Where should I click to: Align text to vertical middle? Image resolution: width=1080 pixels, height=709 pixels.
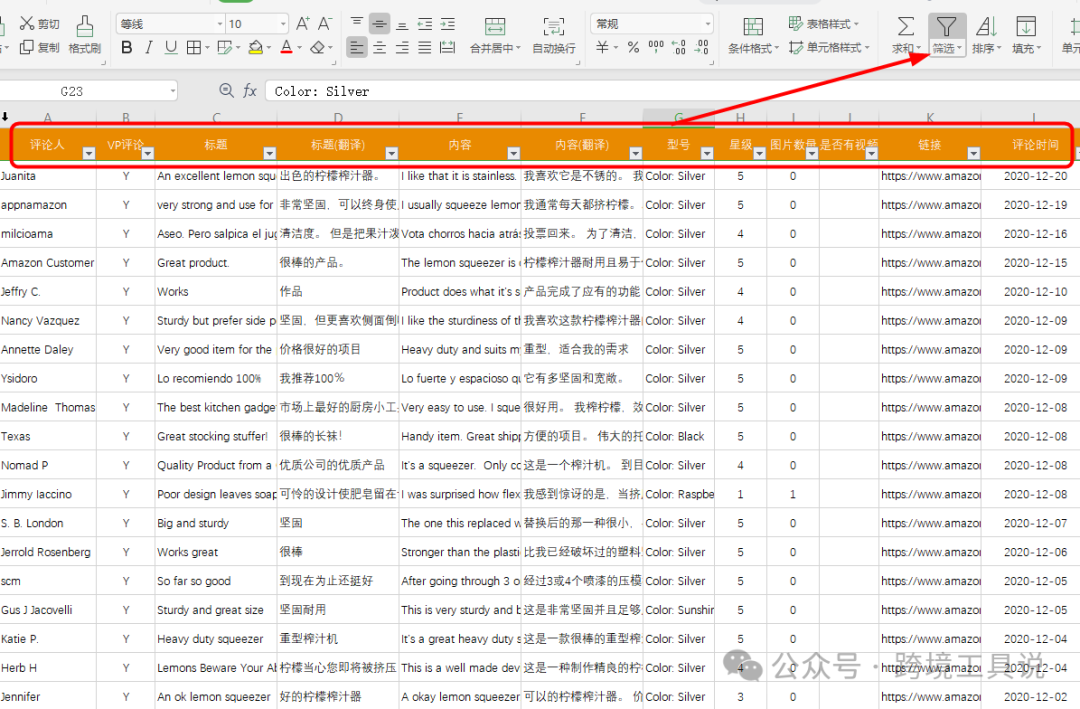tap(379, 23)
